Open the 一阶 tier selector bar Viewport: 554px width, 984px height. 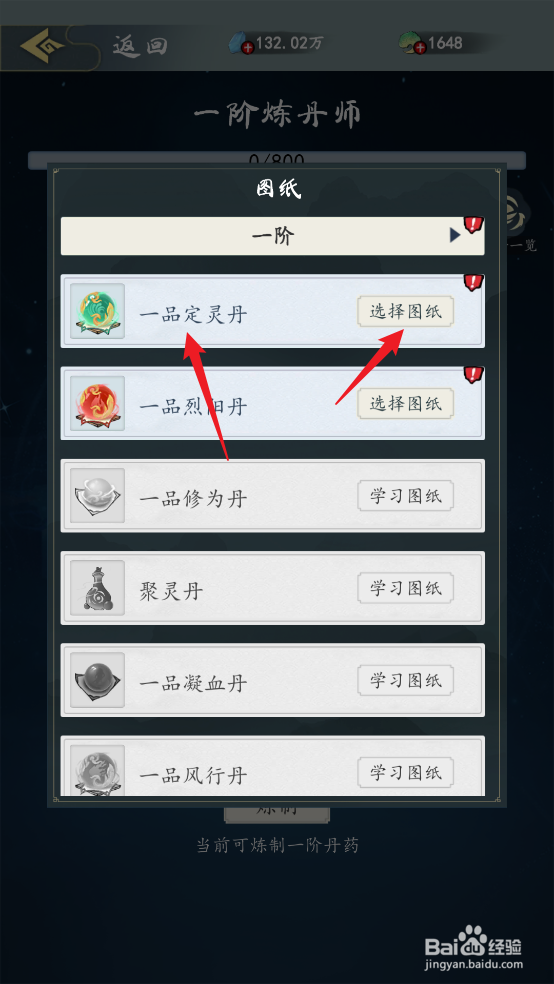coord(272,236)
